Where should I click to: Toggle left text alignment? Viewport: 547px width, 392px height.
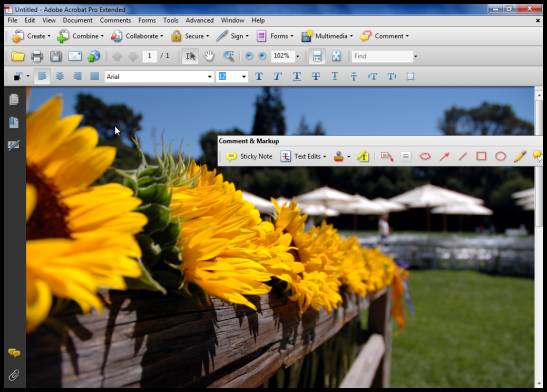pos(42,76)
